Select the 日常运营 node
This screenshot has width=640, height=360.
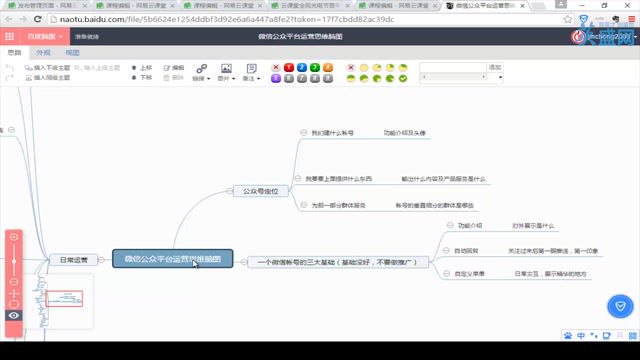coord(74,260)
